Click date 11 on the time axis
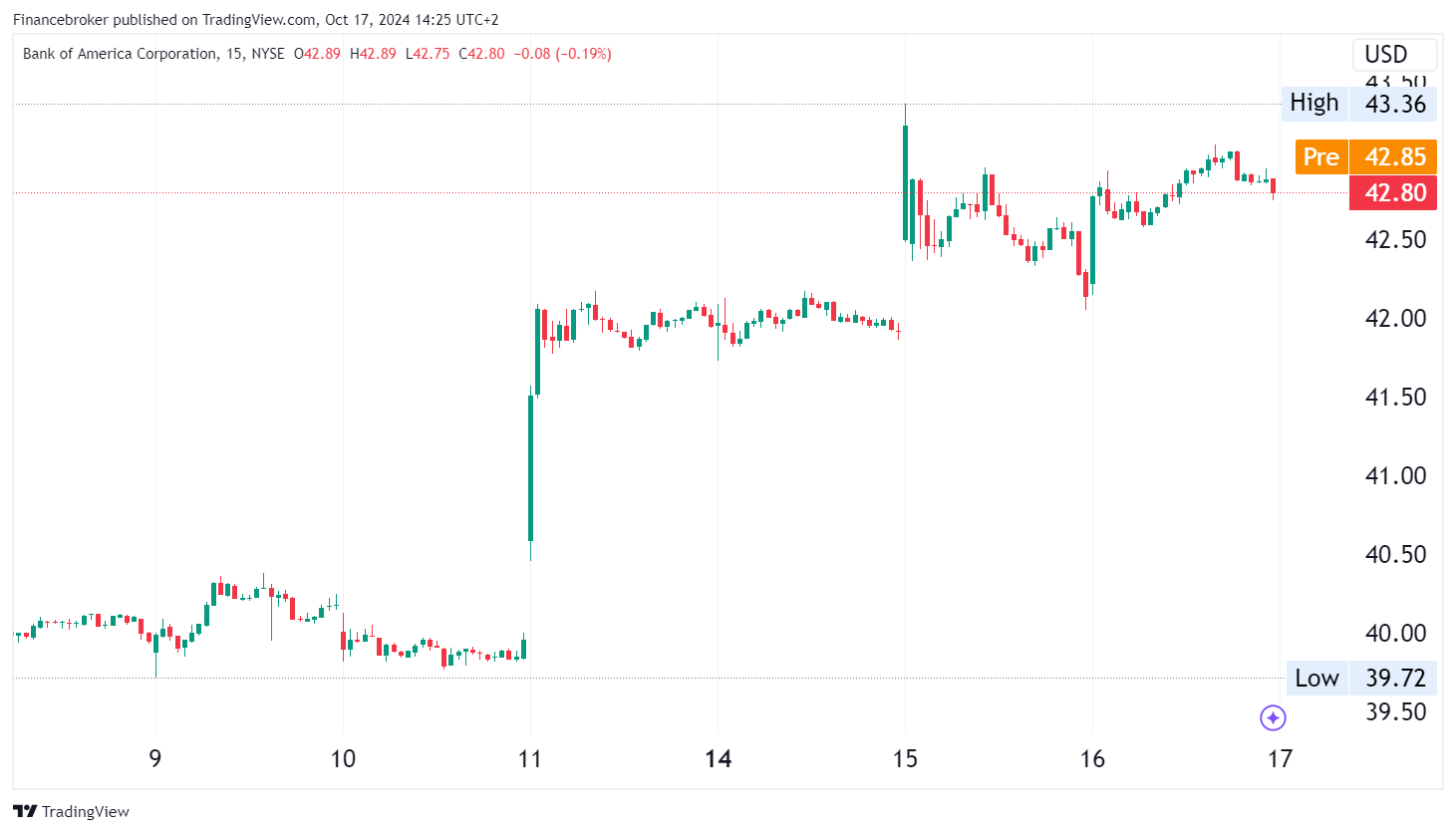This screenshot has height=833, width=1456. click(x=530, y=759)
